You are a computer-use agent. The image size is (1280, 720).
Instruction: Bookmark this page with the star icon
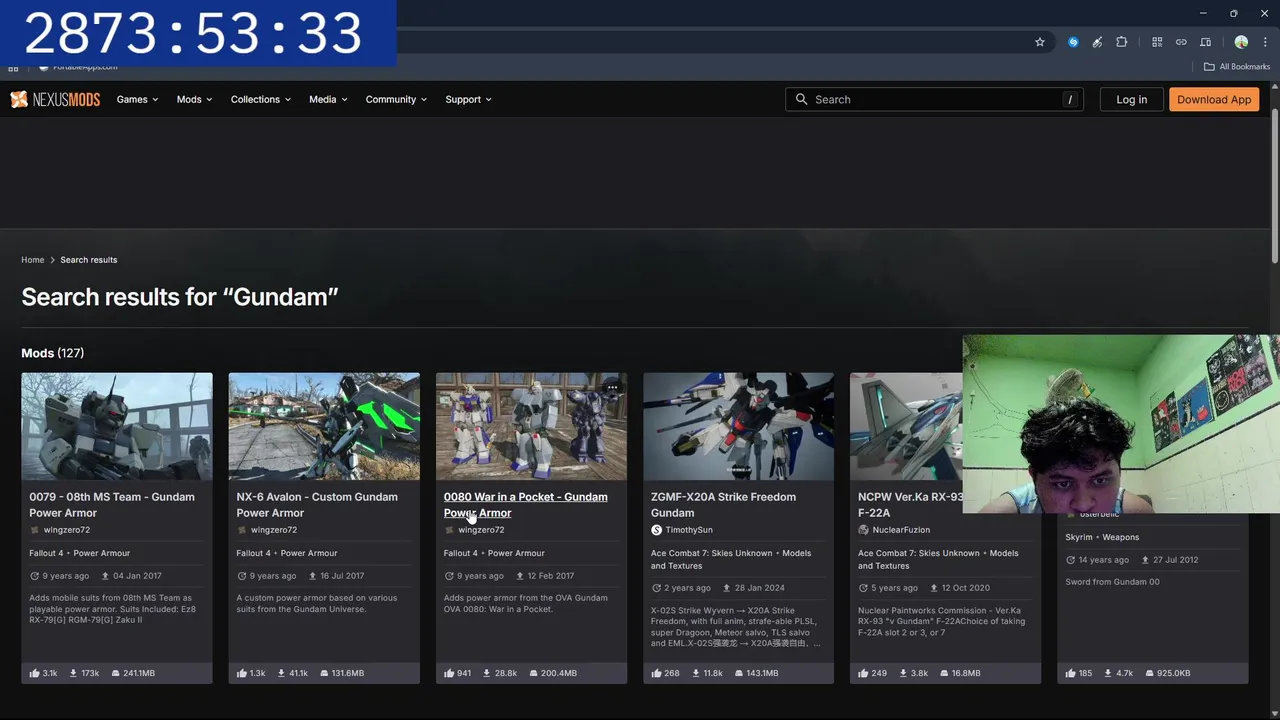tap(1040, 42)
